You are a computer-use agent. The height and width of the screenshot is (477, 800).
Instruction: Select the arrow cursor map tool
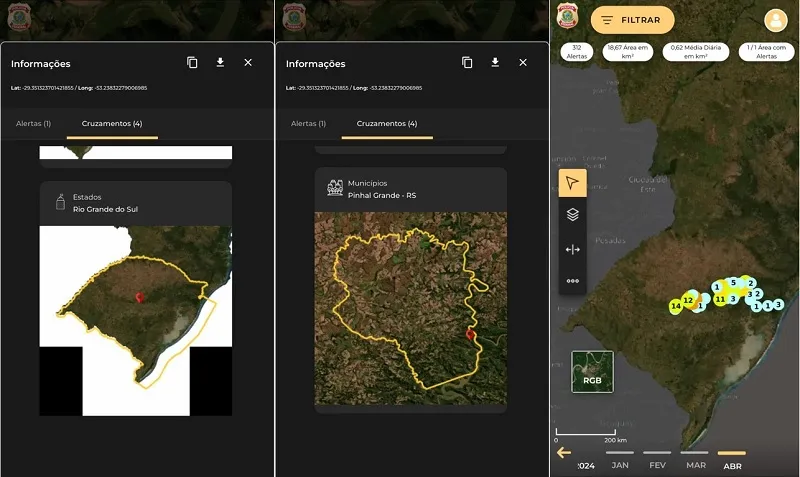pyautogui.click(x=572, y=182)
